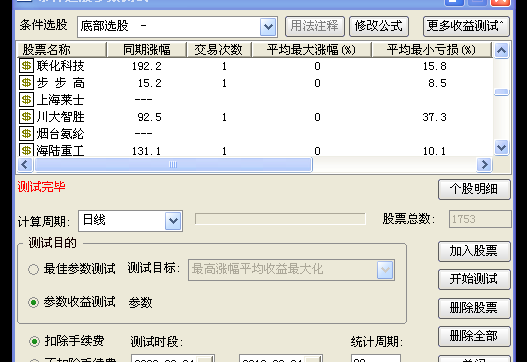The width and height of the screenshot is (527, 362).
Task: Click the 用法注释 button
Action: pos(315,26)
